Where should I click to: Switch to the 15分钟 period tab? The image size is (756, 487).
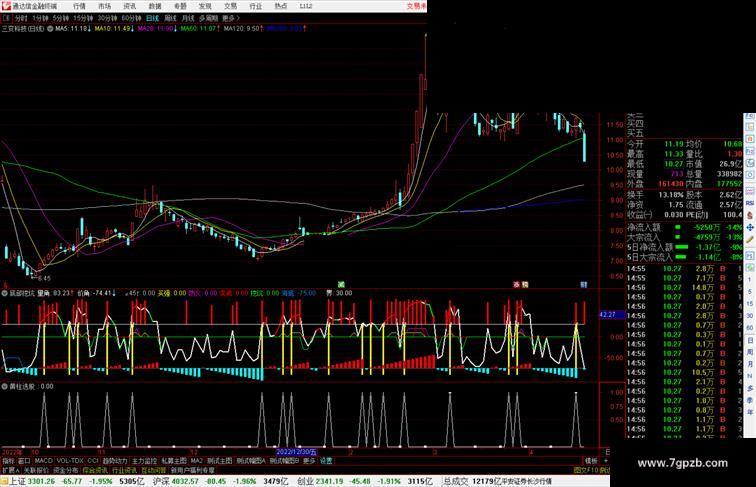pyautogui.click(x=83, y=18)
